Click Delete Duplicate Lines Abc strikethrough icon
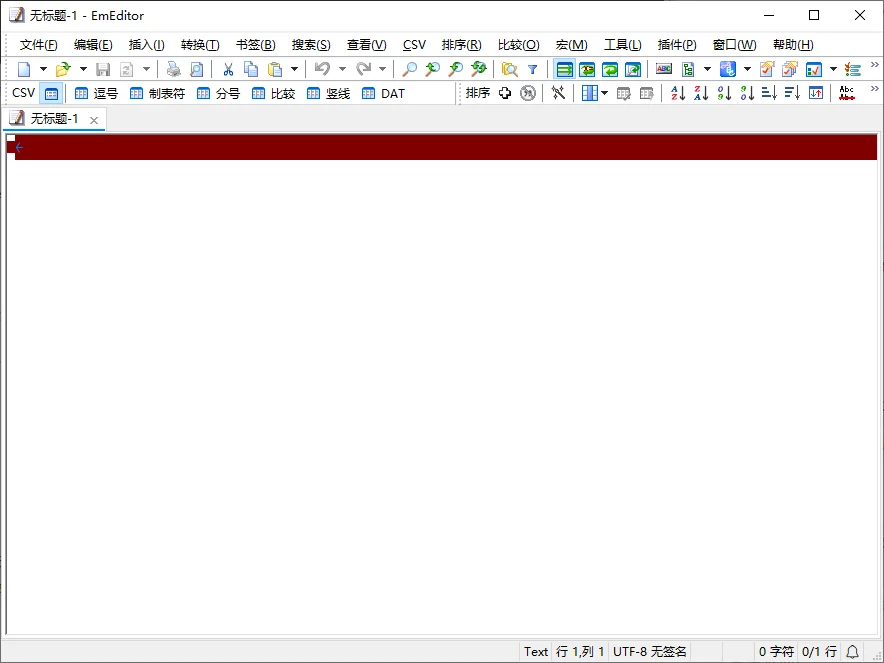This screenshot has width=884, height=663. [847, 93]
